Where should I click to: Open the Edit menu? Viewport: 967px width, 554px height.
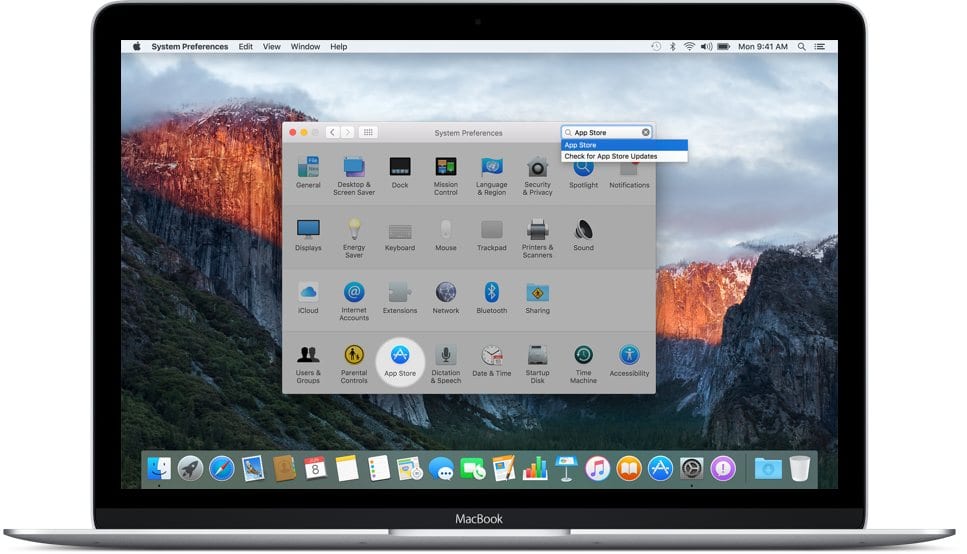[245, 46]
